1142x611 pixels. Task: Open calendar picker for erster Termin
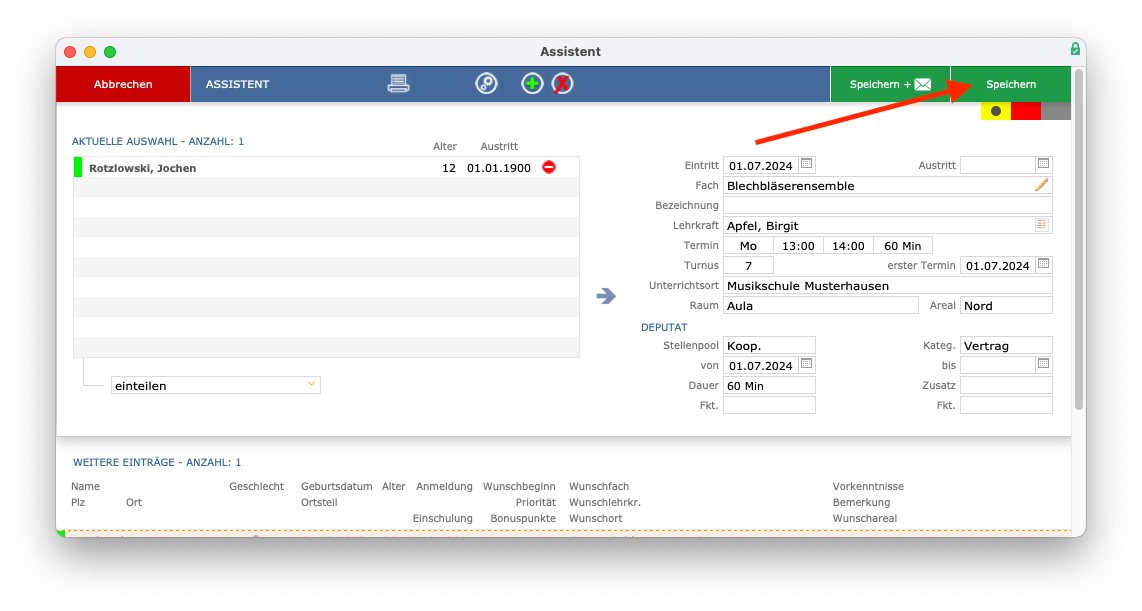(x=1044, y=264)
